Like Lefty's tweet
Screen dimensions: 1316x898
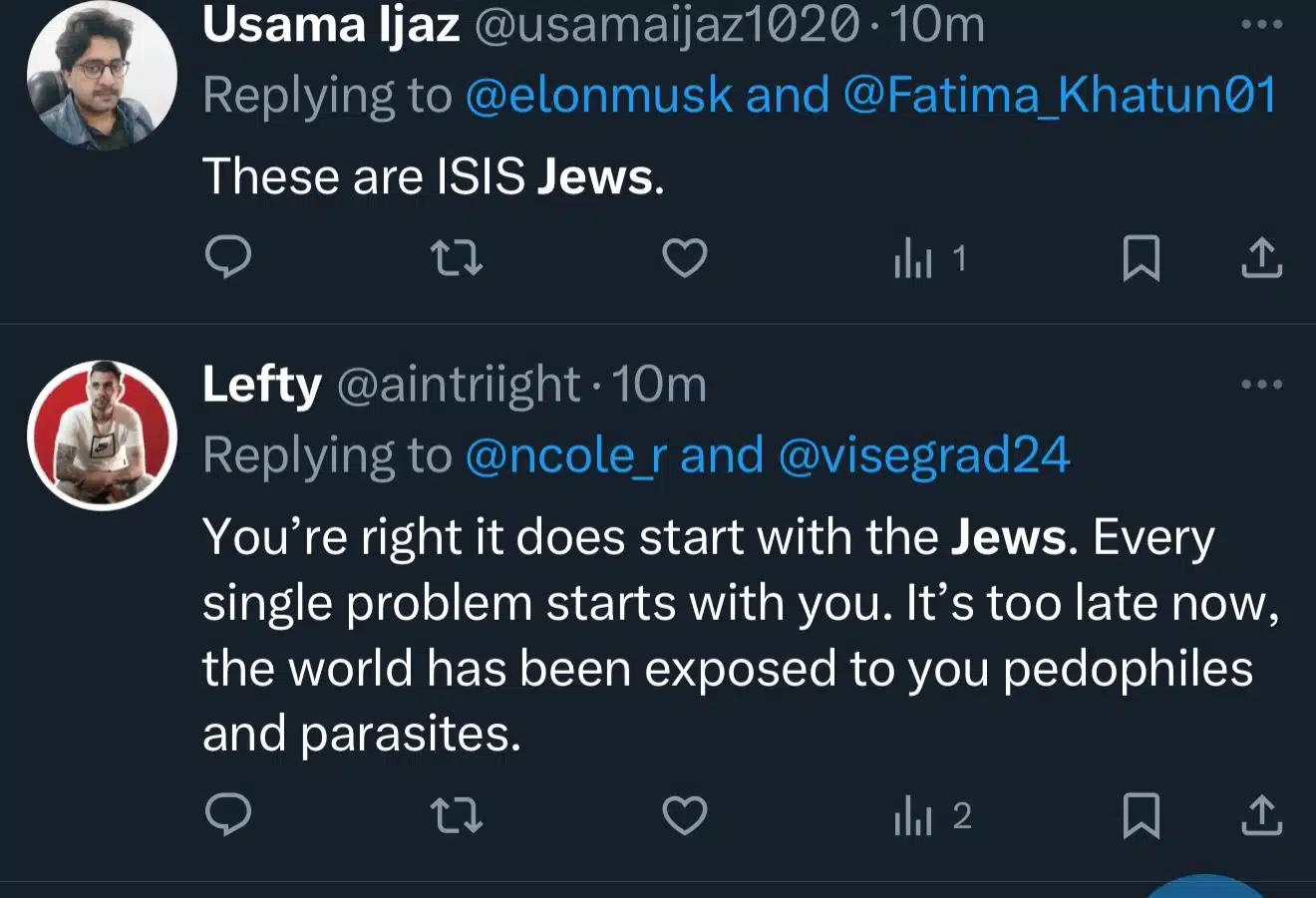click(x=685, y=815)
